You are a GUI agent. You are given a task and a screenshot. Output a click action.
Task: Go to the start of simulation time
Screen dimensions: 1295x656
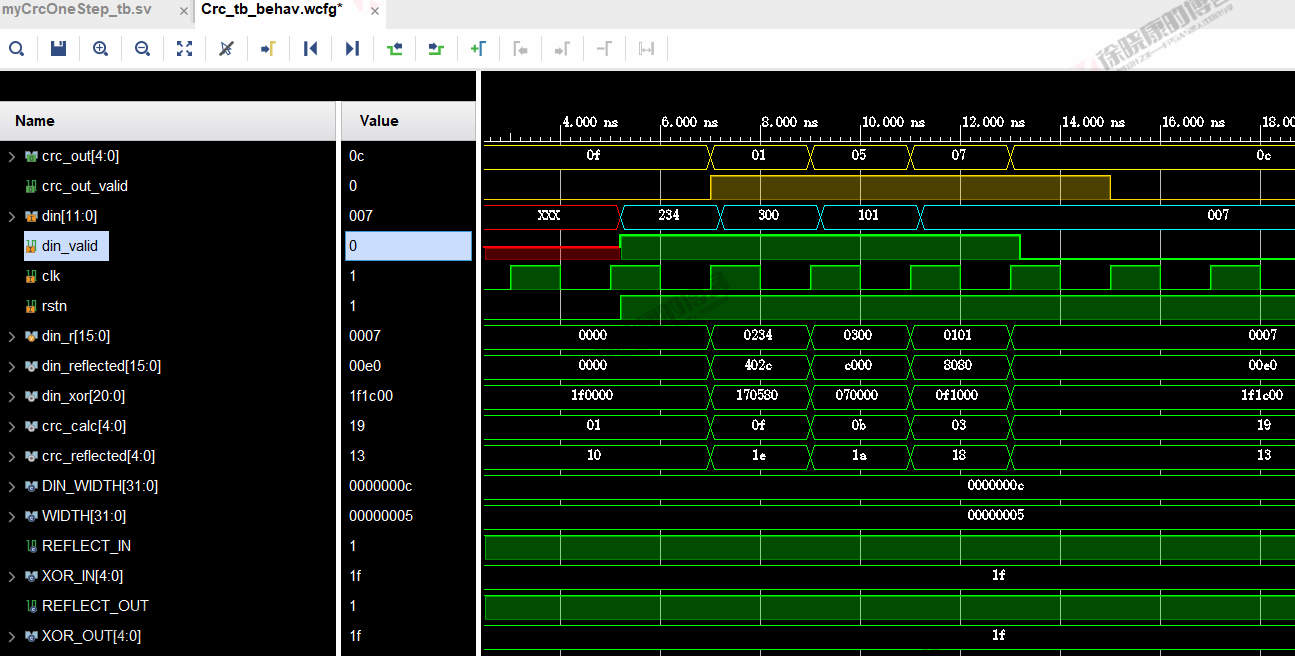[x=310, y=48]
